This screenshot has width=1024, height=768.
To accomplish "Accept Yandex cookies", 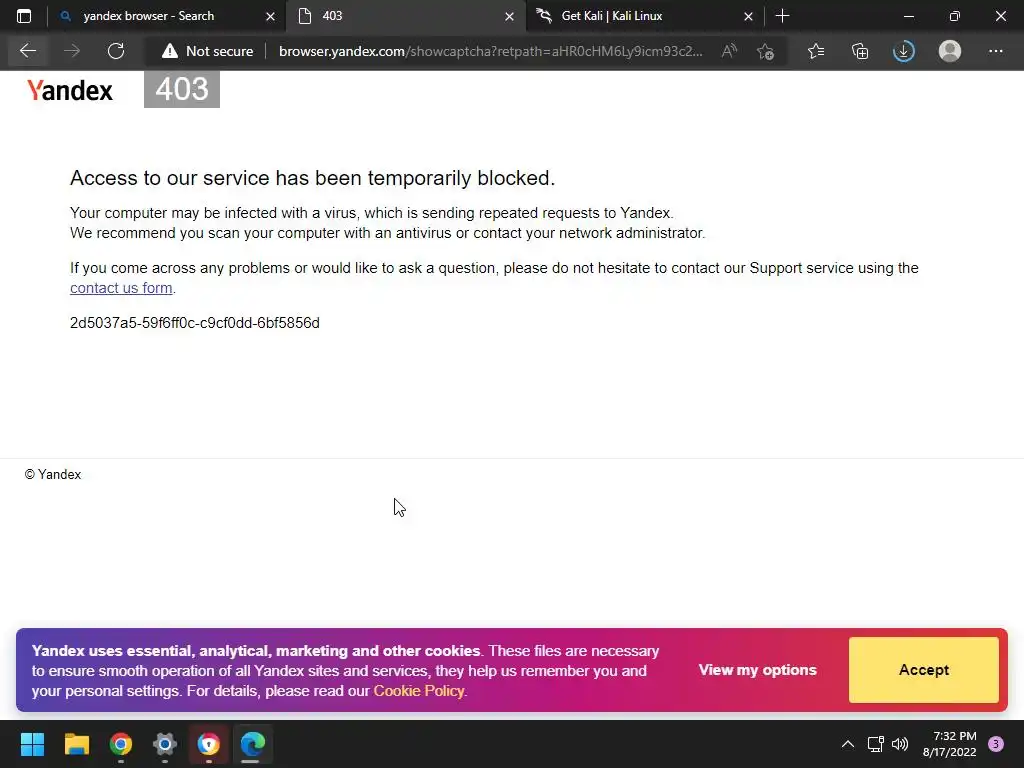I will 923,669.
